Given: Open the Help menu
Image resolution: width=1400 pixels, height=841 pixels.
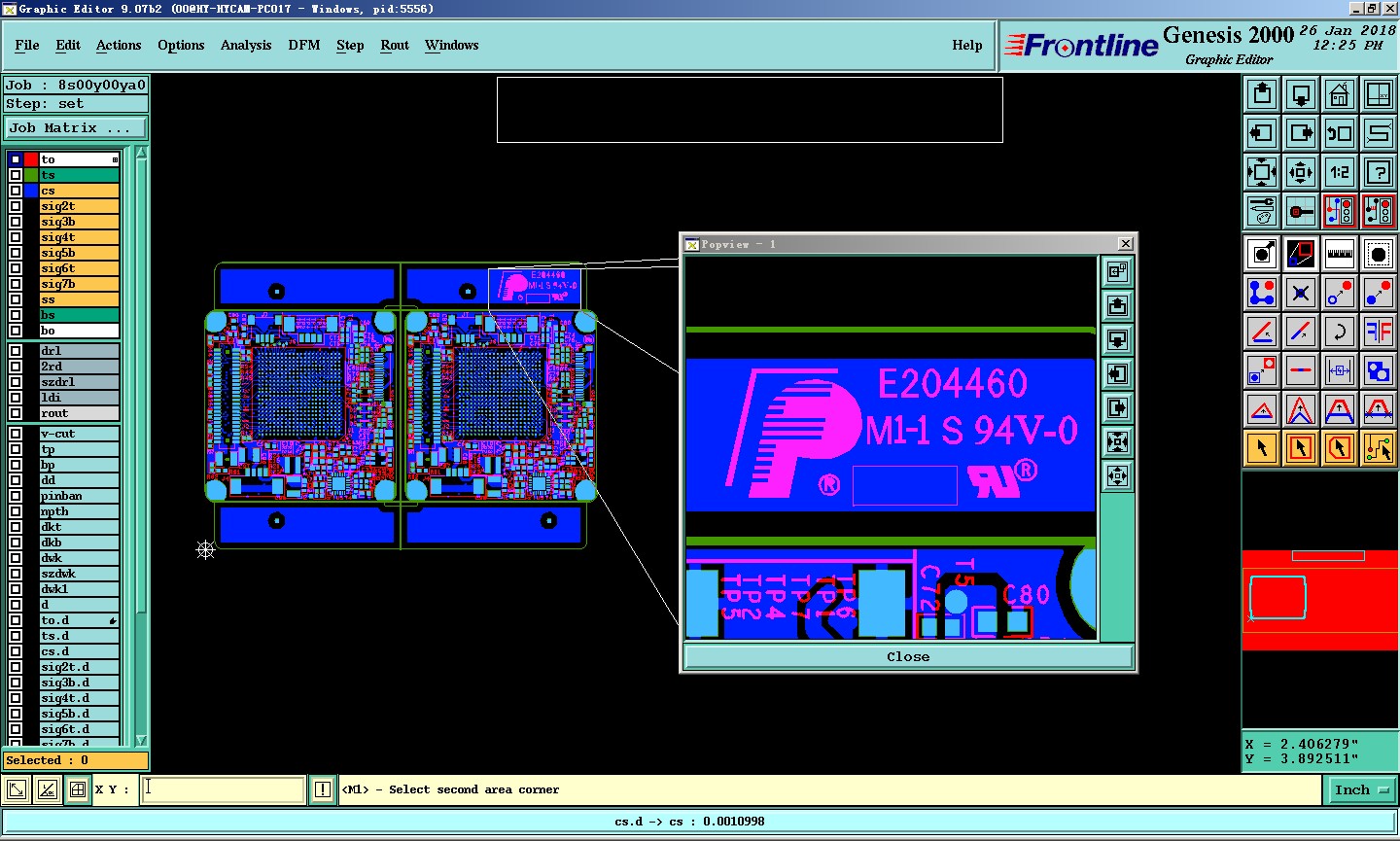Looking at the screenshot, I should coord(967,45).
